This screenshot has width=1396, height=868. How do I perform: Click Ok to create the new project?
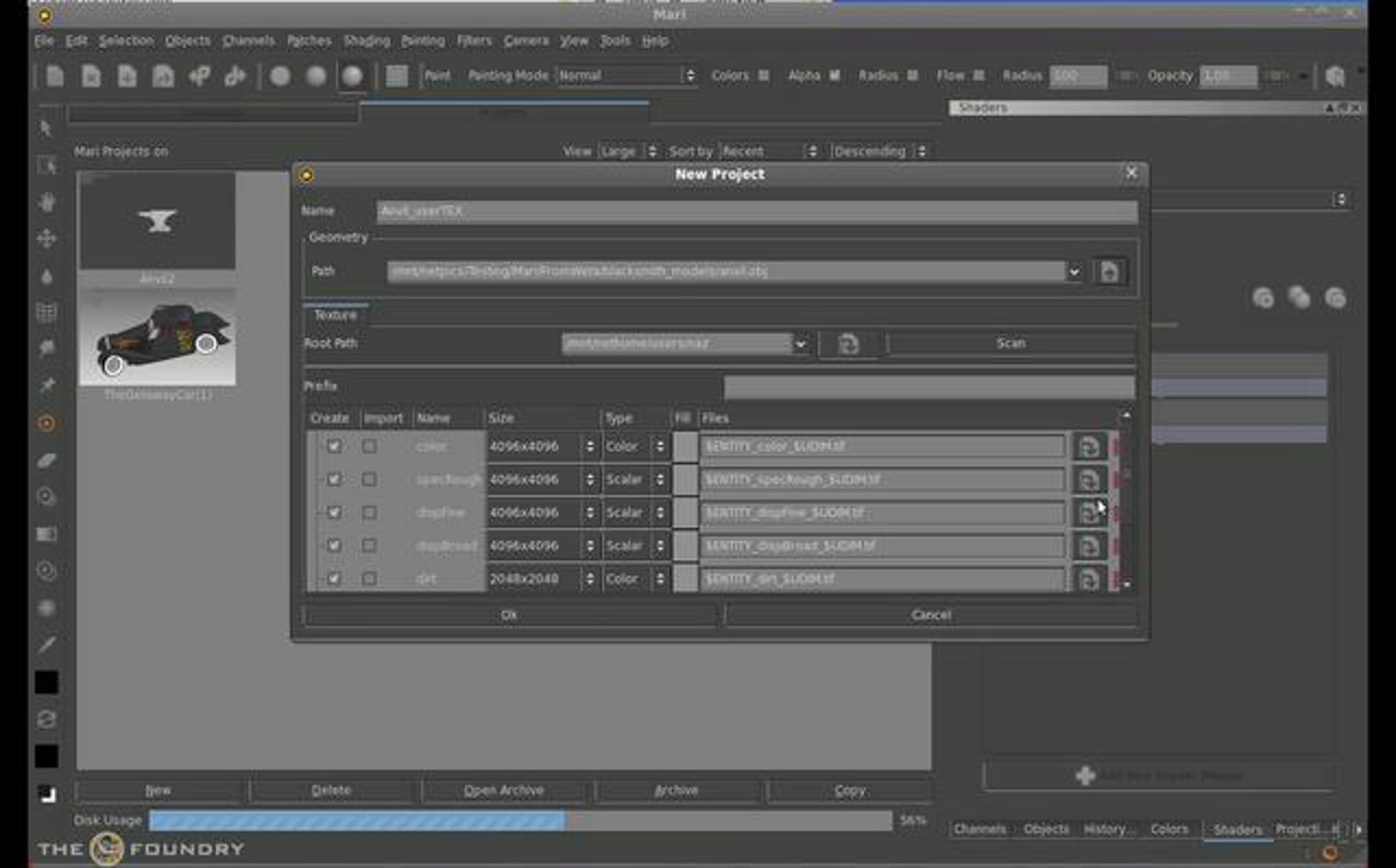click(510, 615)
